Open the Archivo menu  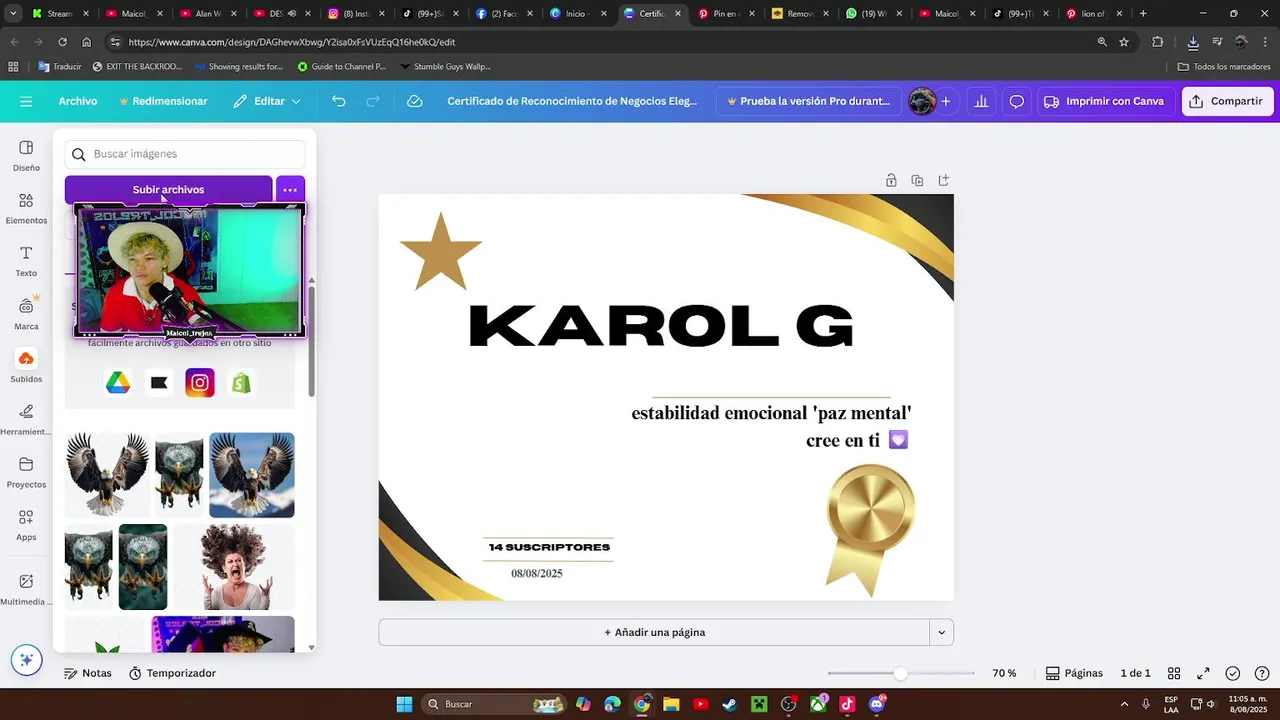coord(78,101)
